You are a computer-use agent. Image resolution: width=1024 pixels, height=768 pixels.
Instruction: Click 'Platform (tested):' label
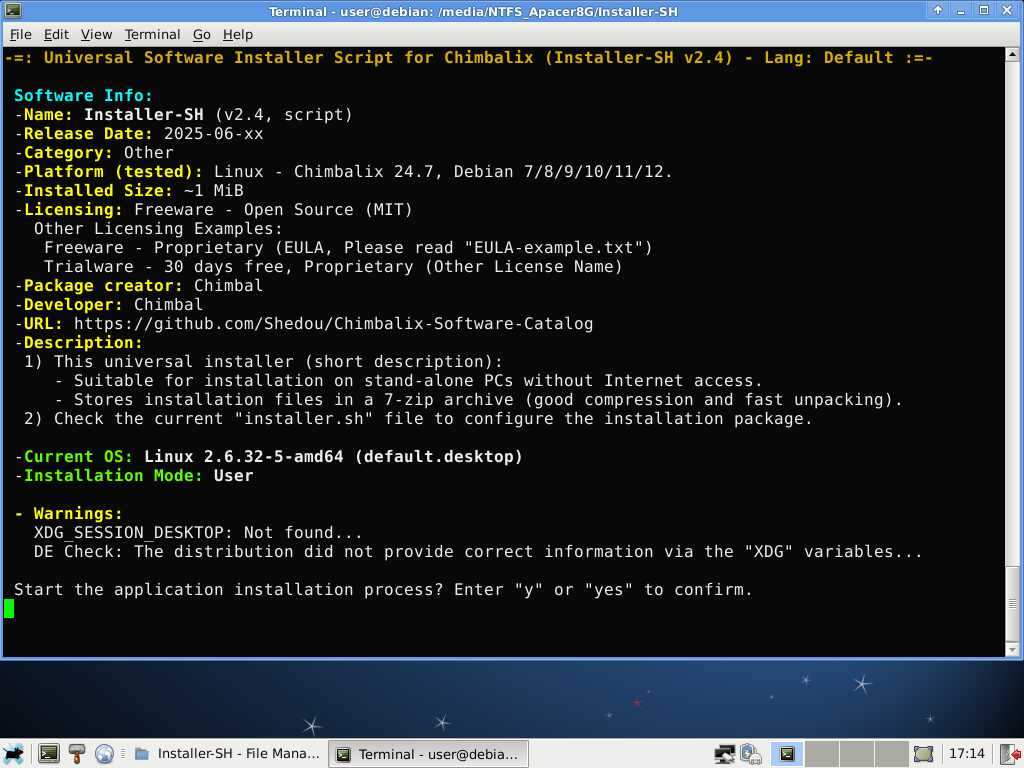click(114, 172)
